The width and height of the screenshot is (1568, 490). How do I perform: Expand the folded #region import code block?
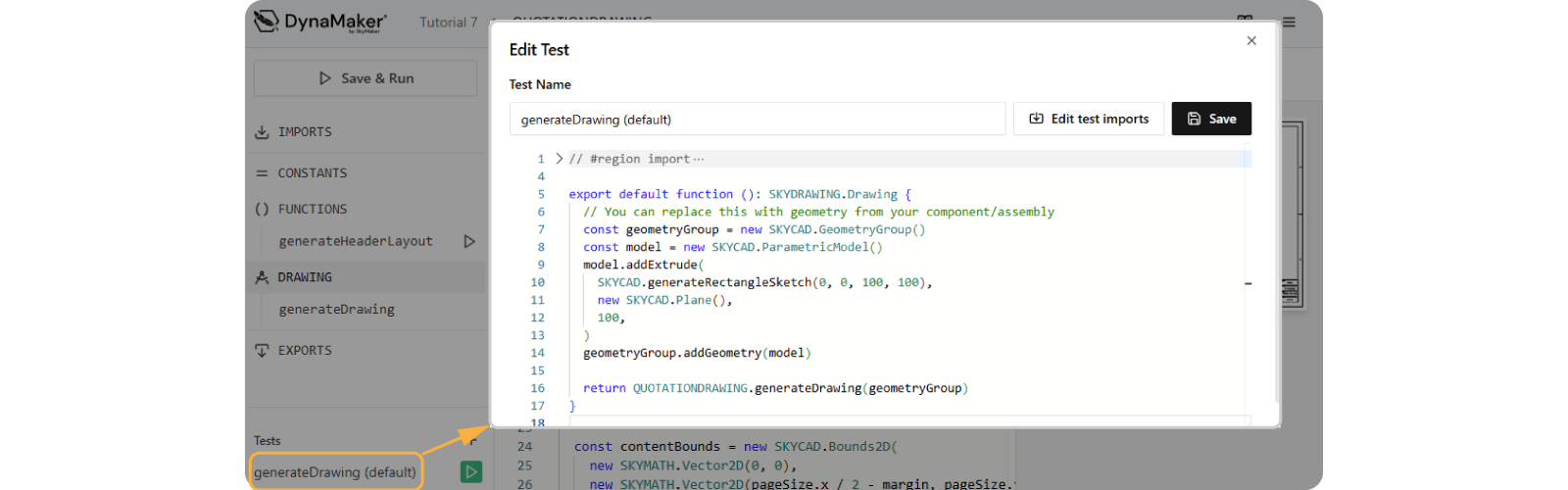click(x=560, y=159)
